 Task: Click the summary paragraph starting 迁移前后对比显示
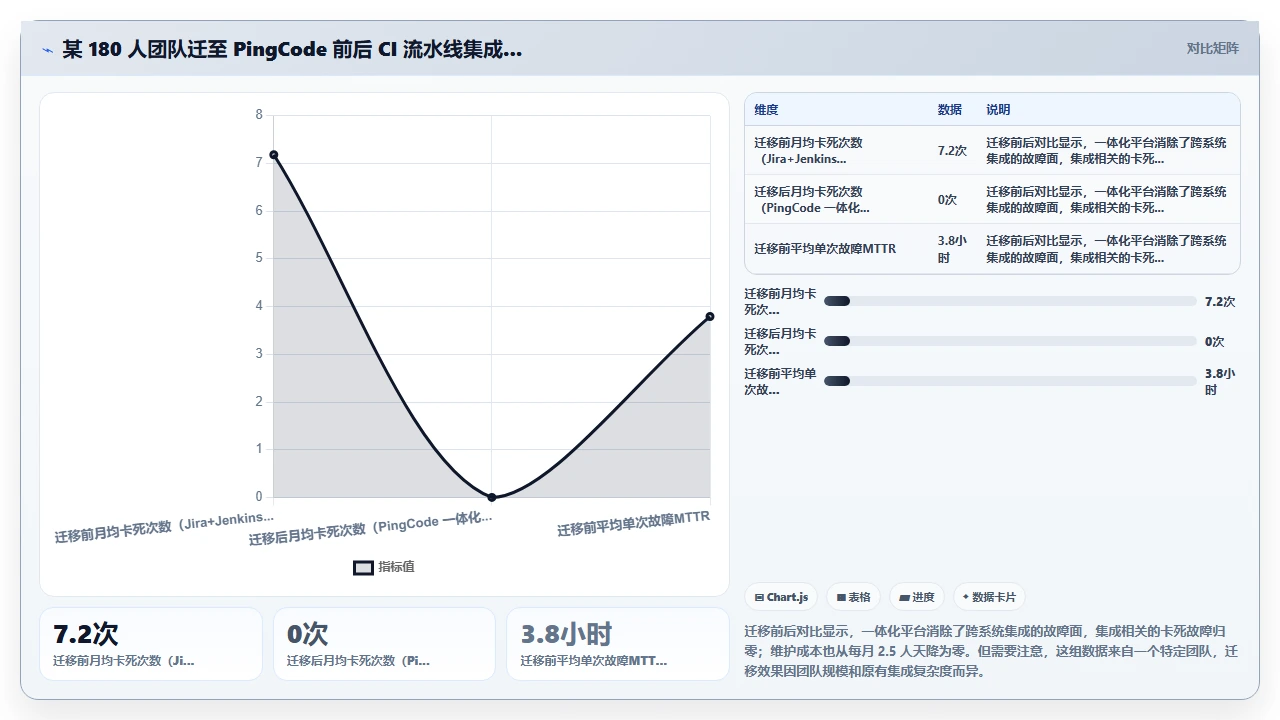click(x=991, y=651)
